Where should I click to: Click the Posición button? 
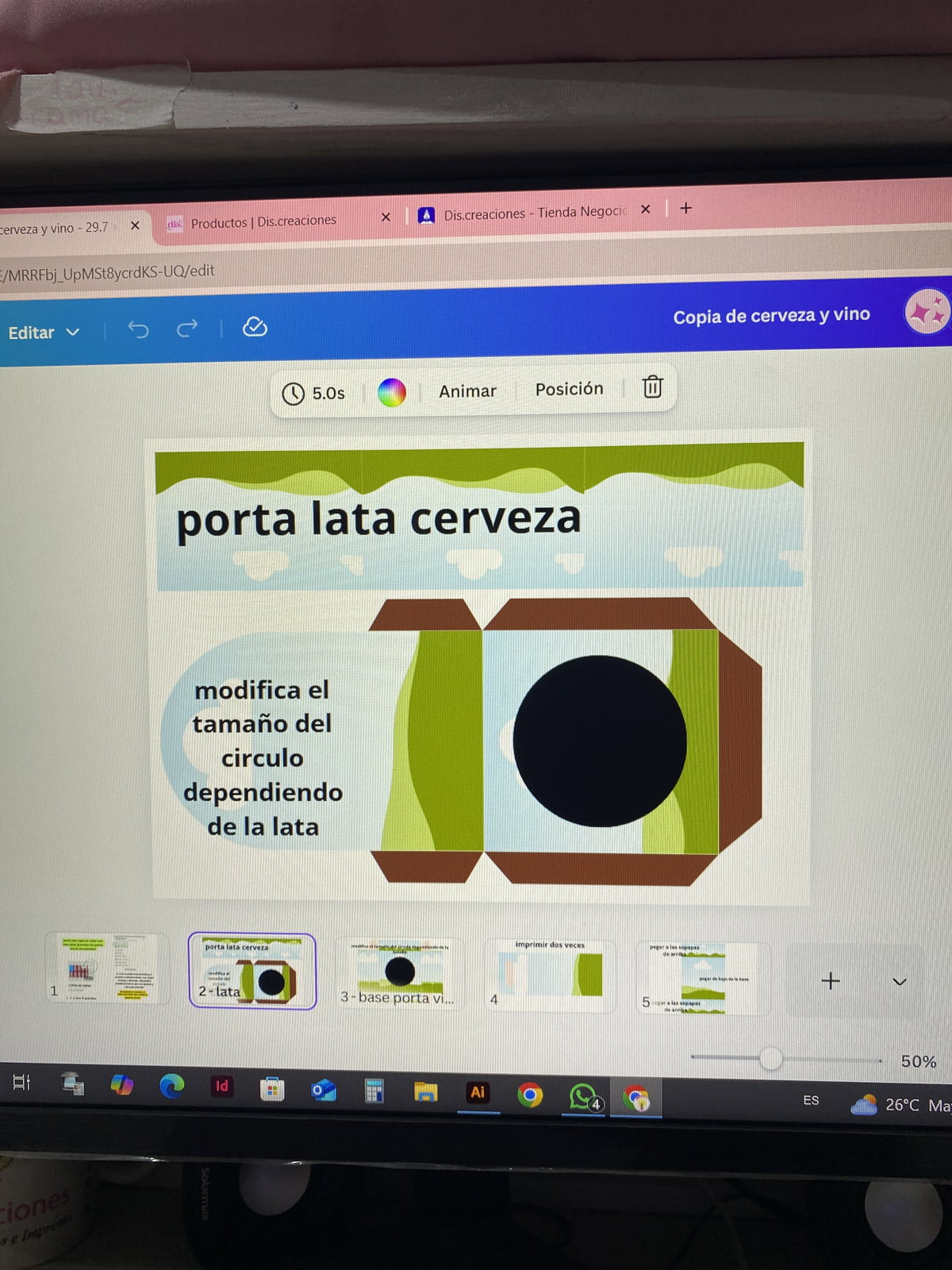[569, 389]
